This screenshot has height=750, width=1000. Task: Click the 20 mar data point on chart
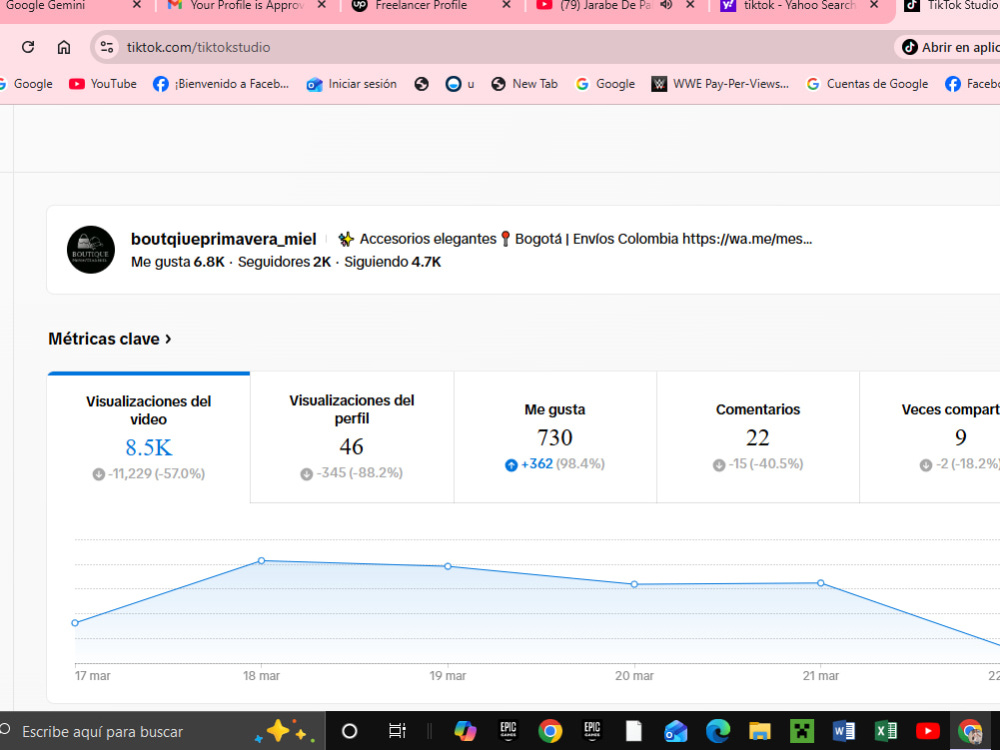[x=634, y=584]
